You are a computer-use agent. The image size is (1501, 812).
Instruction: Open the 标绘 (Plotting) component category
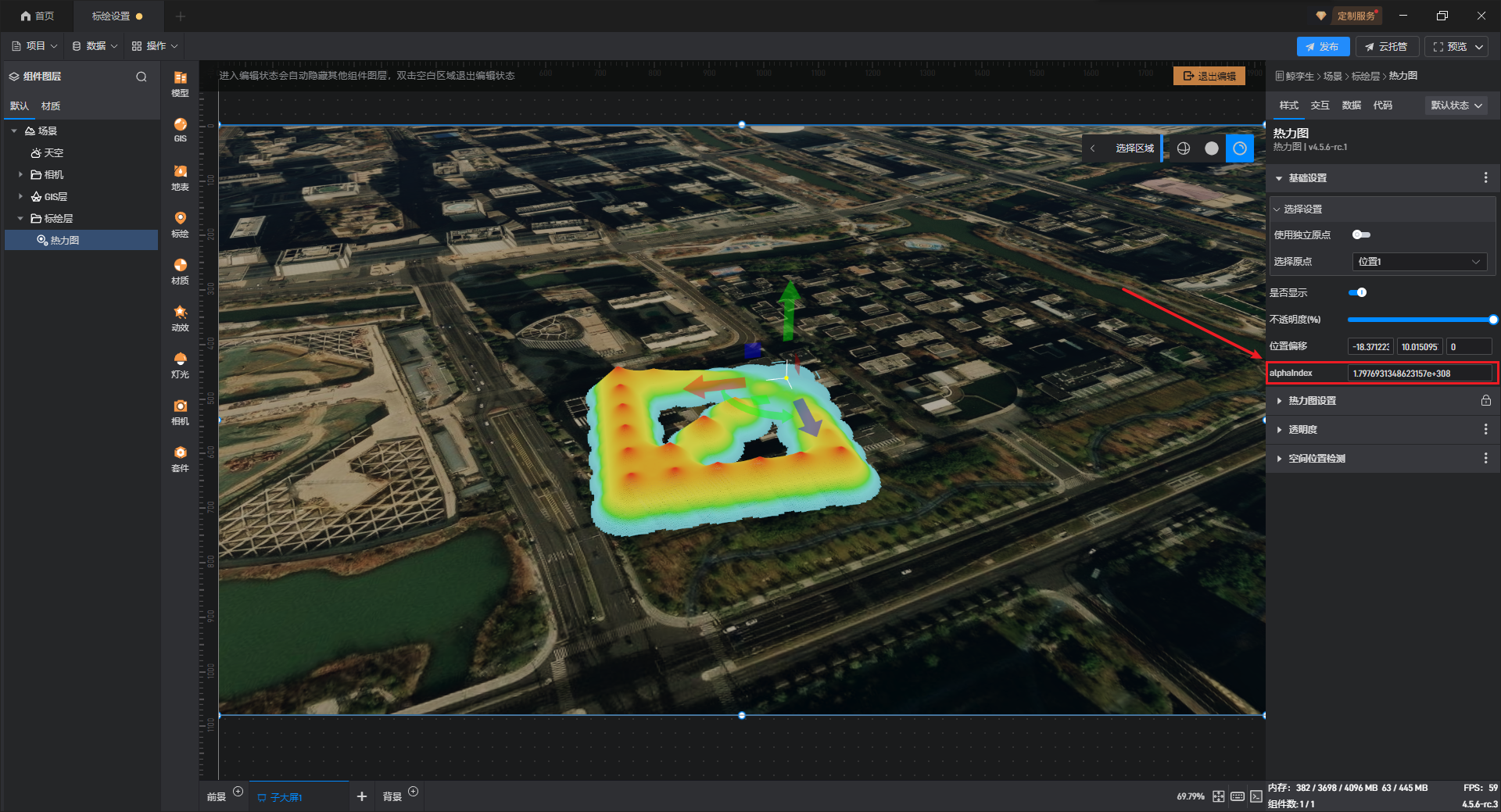tap(180, 224)
